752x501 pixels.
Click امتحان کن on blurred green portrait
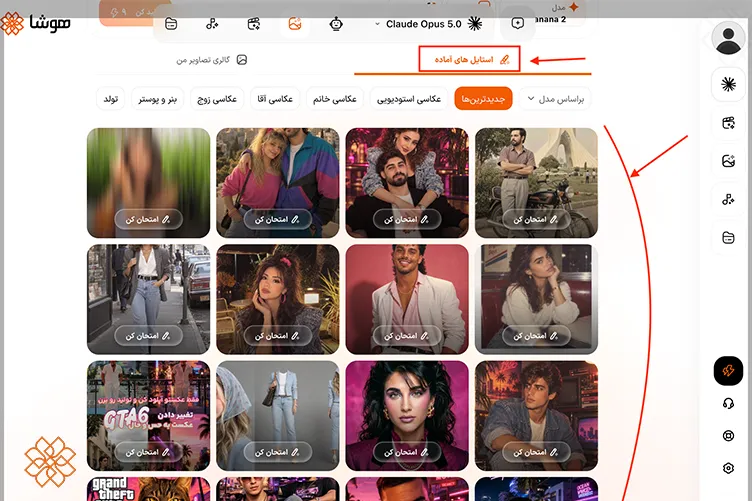[x=148, y=220]
